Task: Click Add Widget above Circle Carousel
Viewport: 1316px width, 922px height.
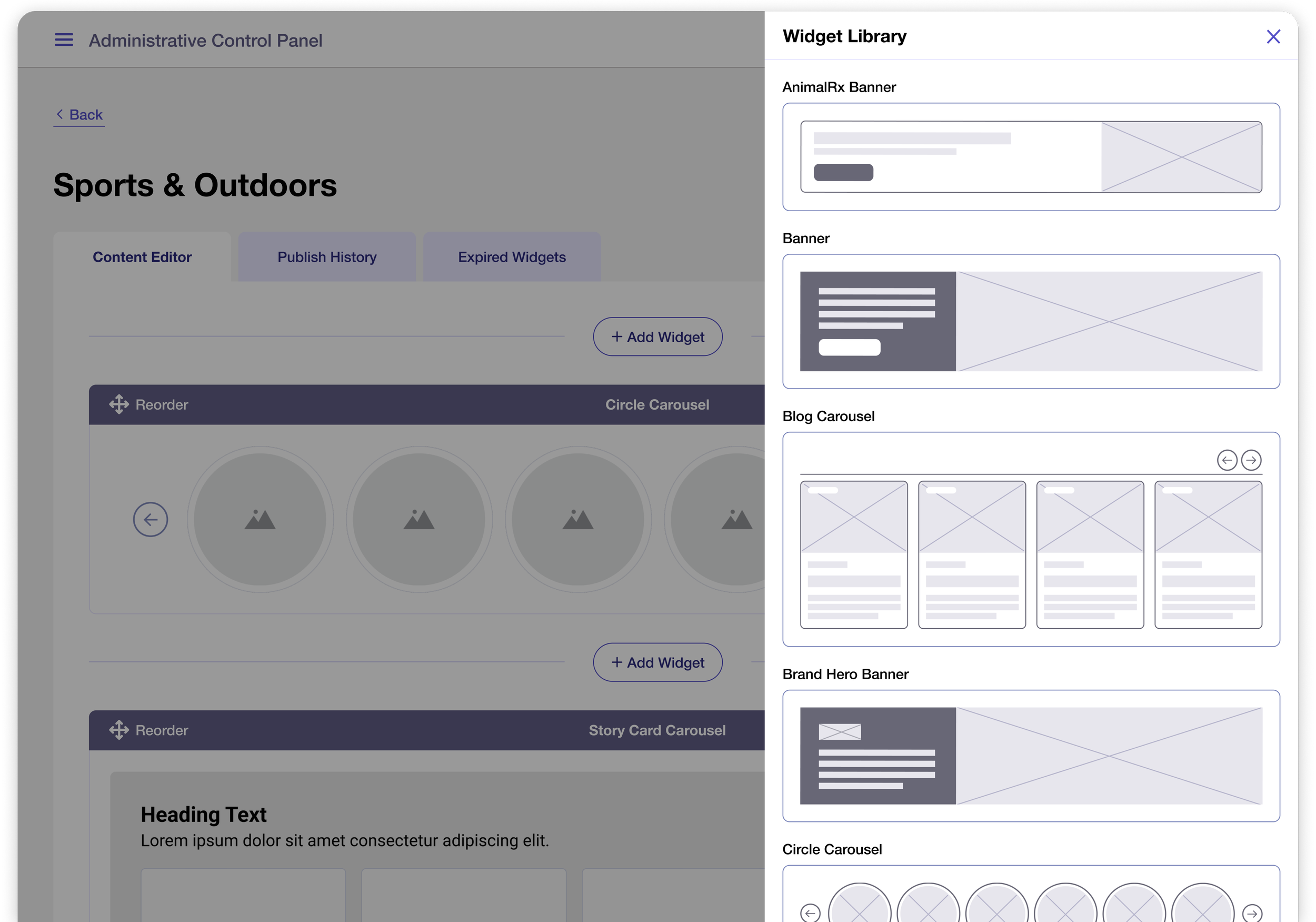Action: [657, 336]
